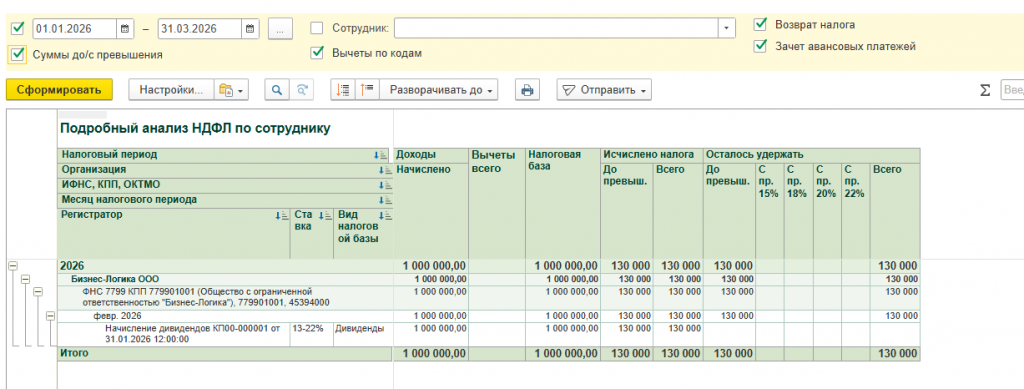Viewport: 1024px width, 389px height.
Task: Toggle Возврат налога checkbox
Action: click(760, 24)
